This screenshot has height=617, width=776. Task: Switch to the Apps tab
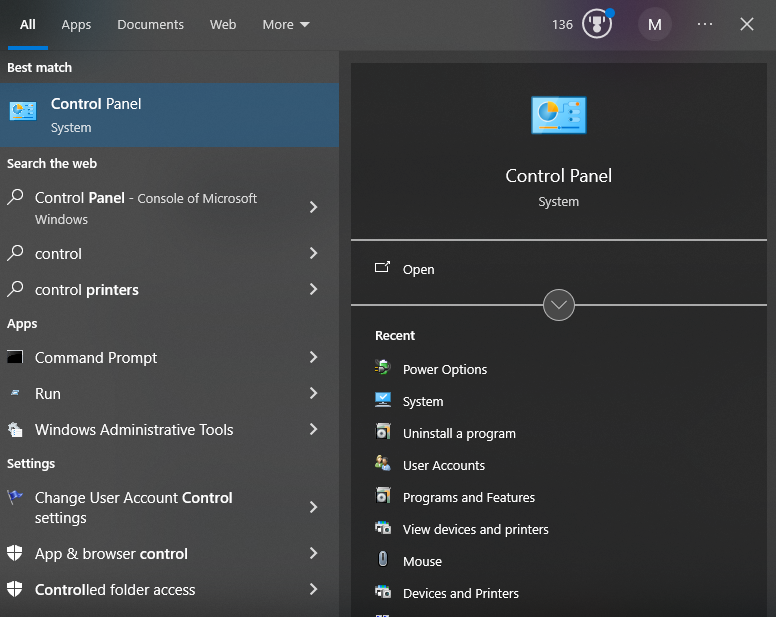(76, 24)
